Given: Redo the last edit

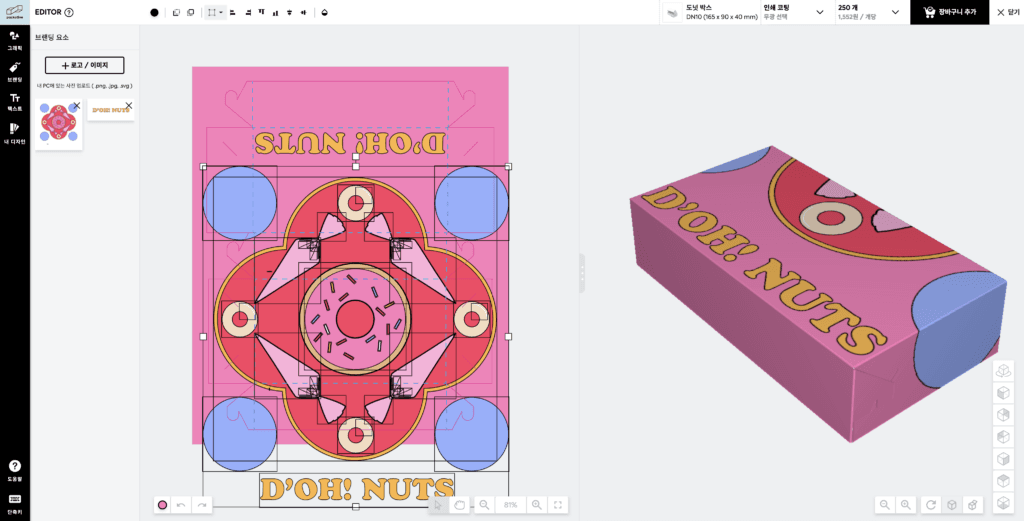Looking at the screenshot, I should pos(202,505).
